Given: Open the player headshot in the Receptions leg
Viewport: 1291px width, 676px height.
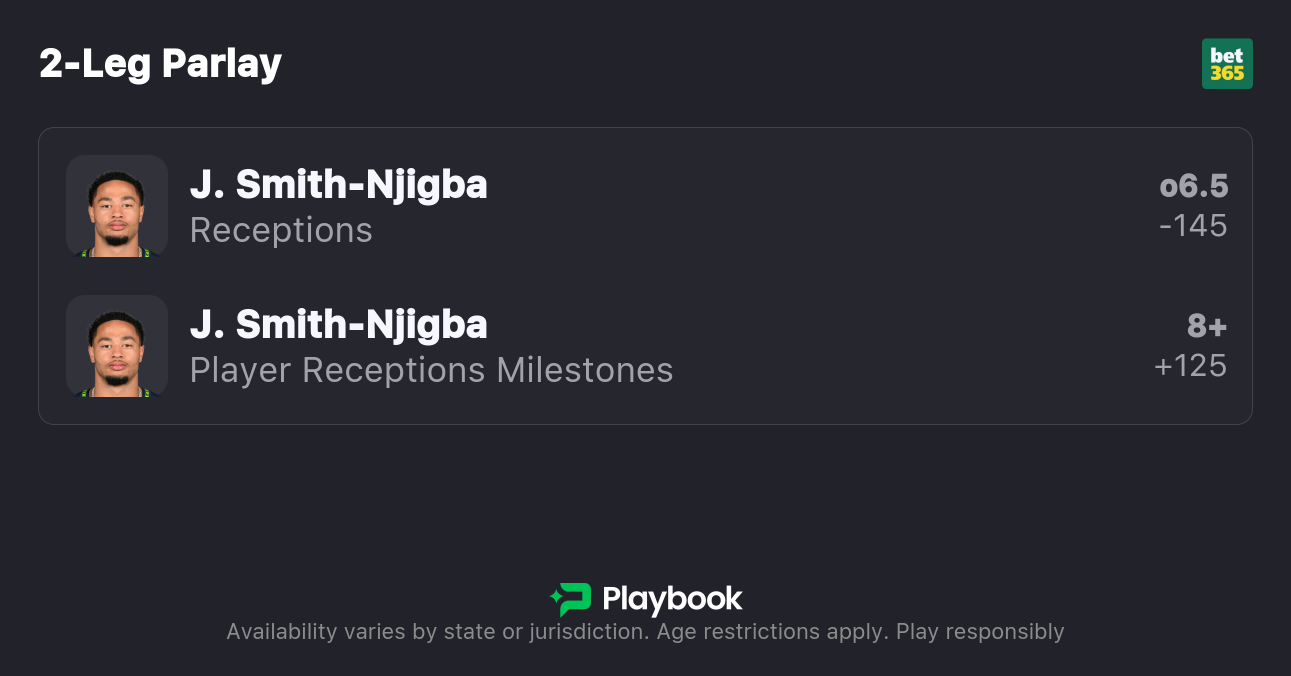Looking at the screenshot, I should click(x=117, y=206).
